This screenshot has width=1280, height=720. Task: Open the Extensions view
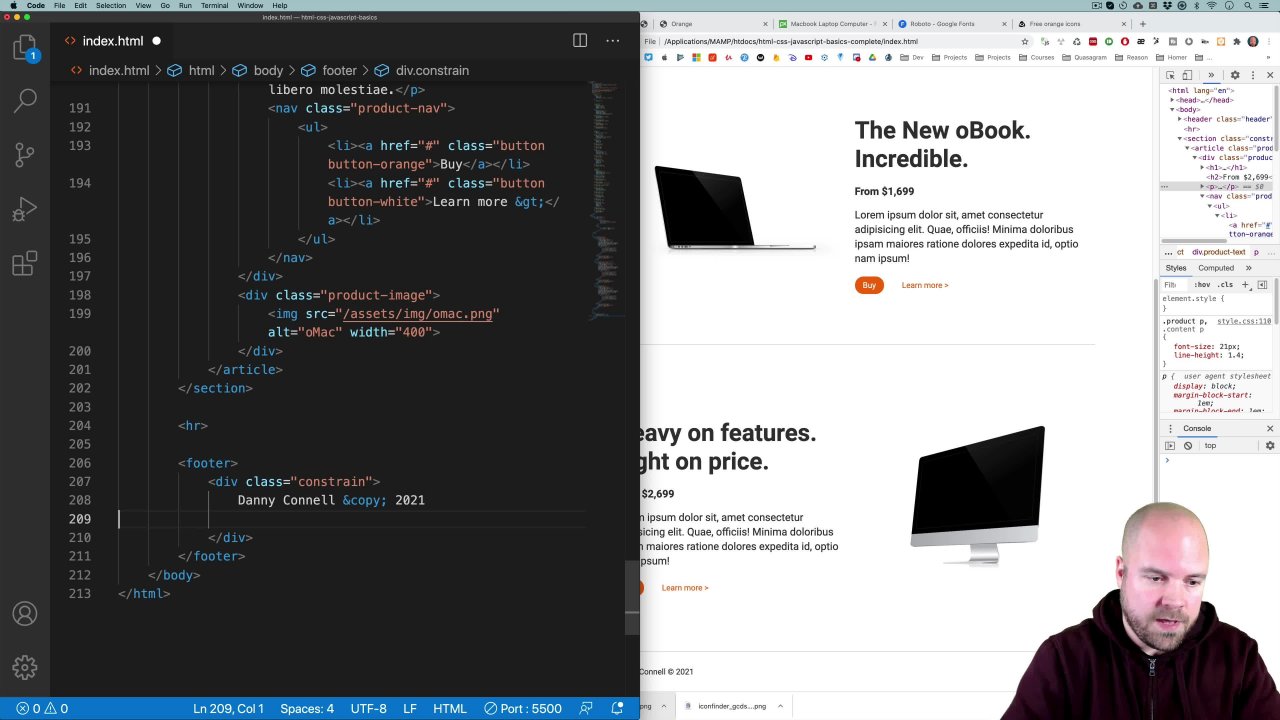pyautogui.click(x=25, y=264)
